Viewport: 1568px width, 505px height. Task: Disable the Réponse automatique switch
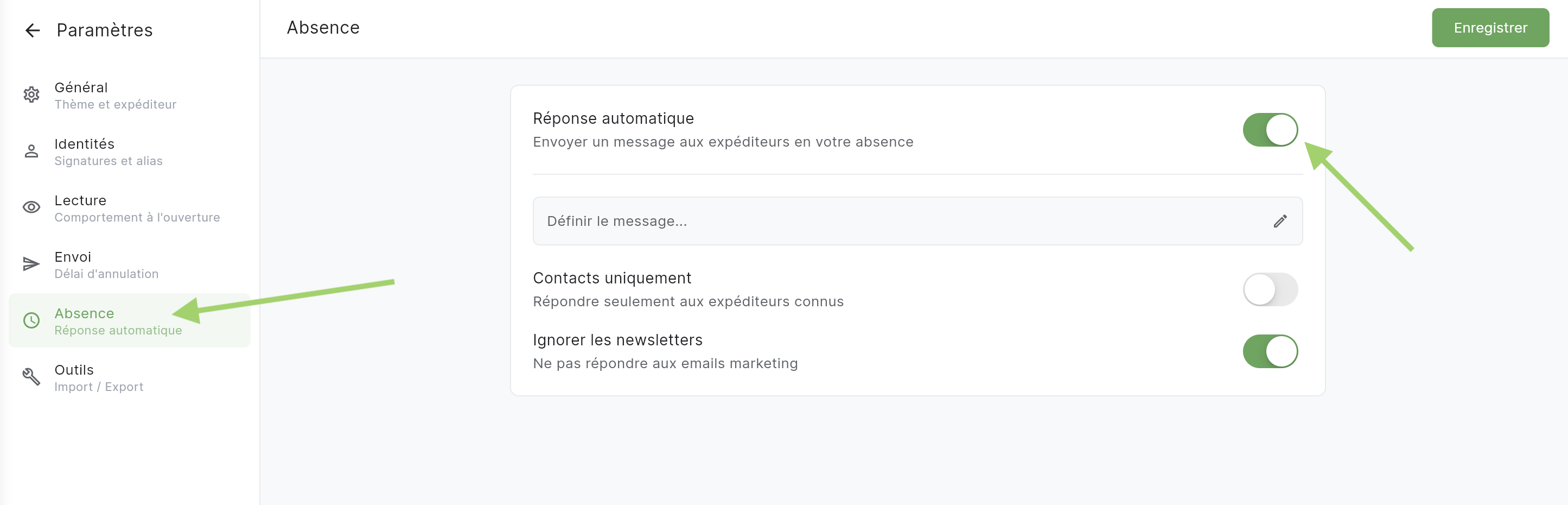[1270, 130]
